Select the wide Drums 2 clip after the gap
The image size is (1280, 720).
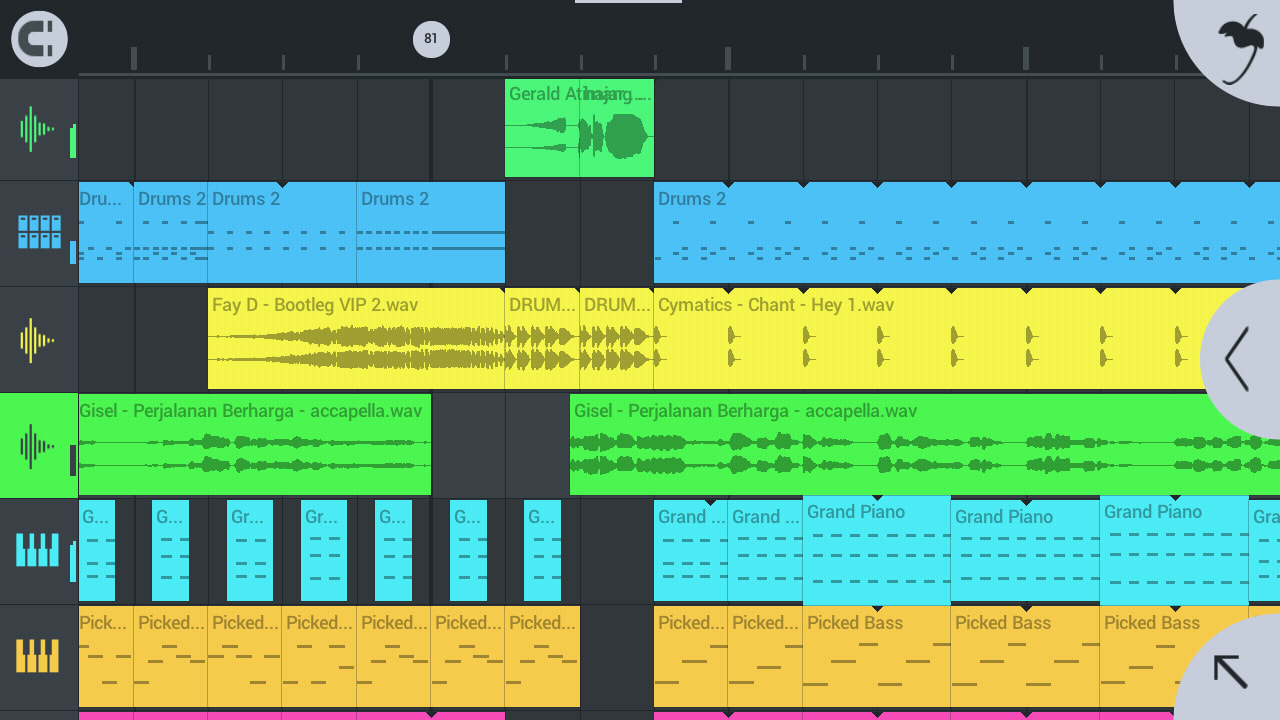[967, 232]
